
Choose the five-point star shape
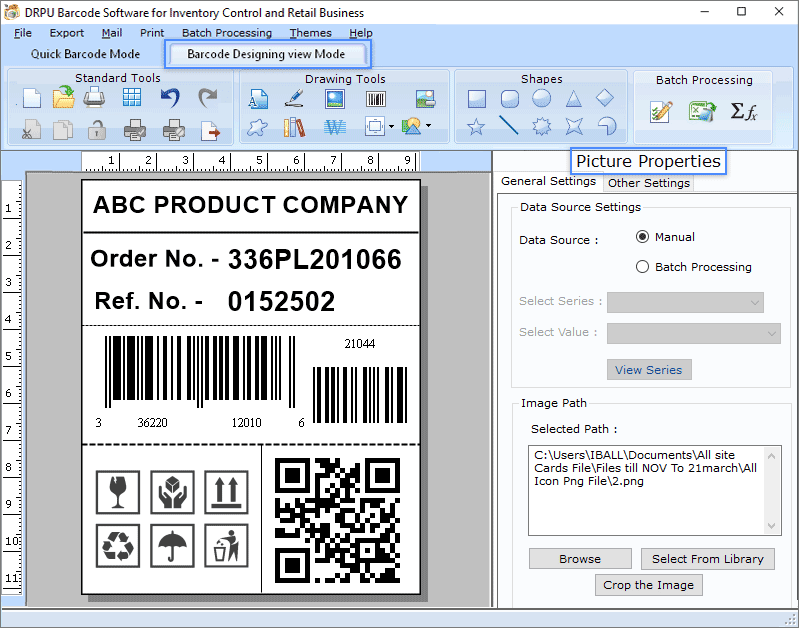pos(477,126)
